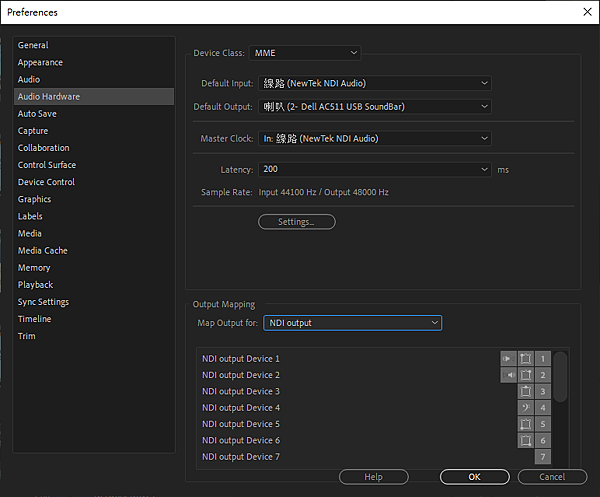Confirm preferences with the OK button
Viewport: 600px width, 497px height.
[474, 477]
